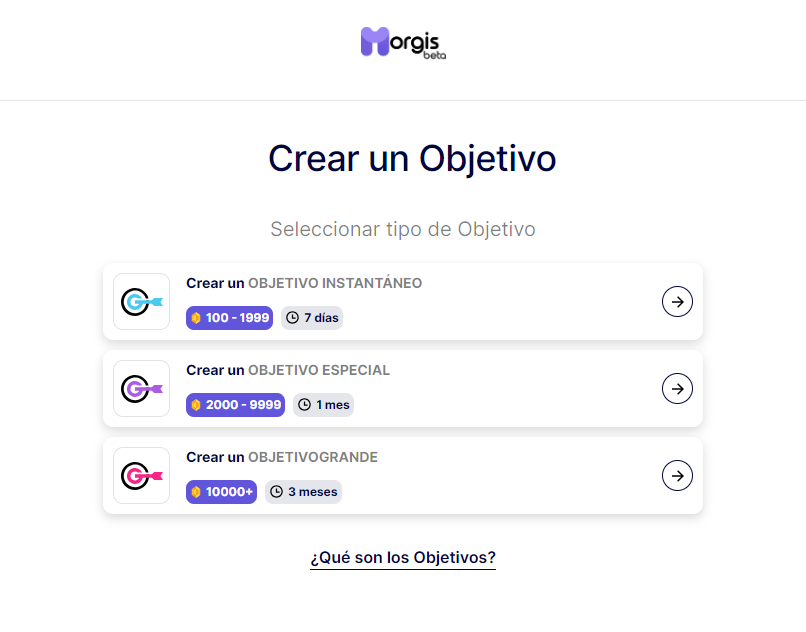Click the 2000 - 9999 coin badge

235,405
